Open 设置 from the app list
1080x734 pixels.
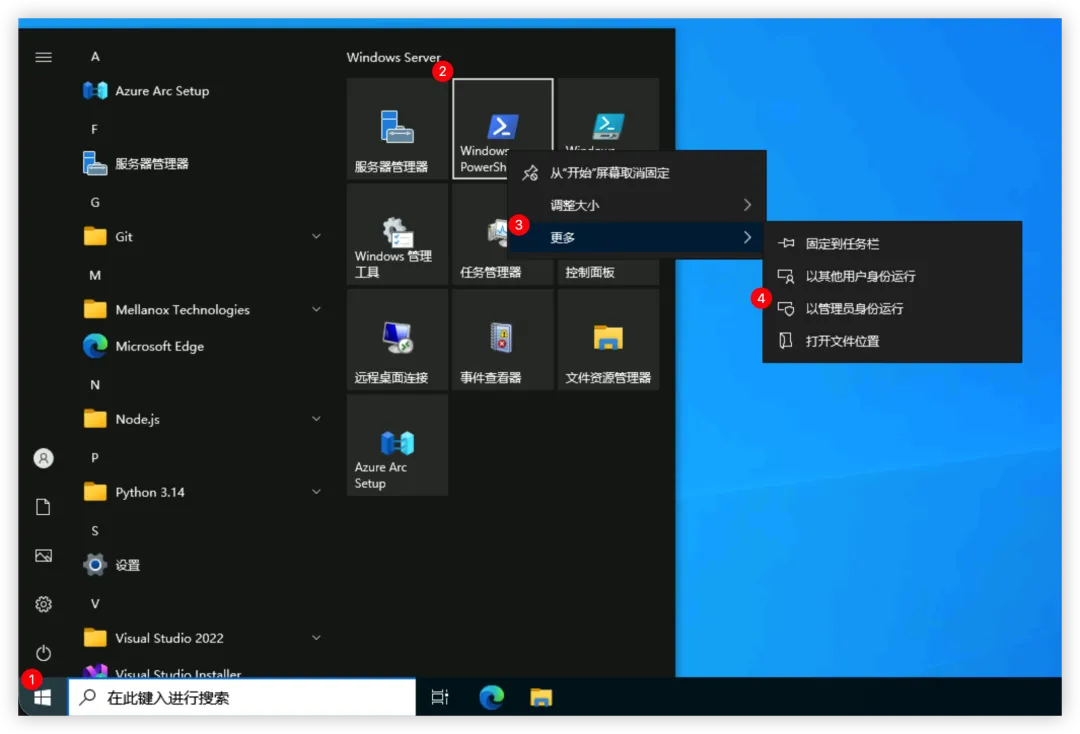pyautogui.click(x=202, y=565)
